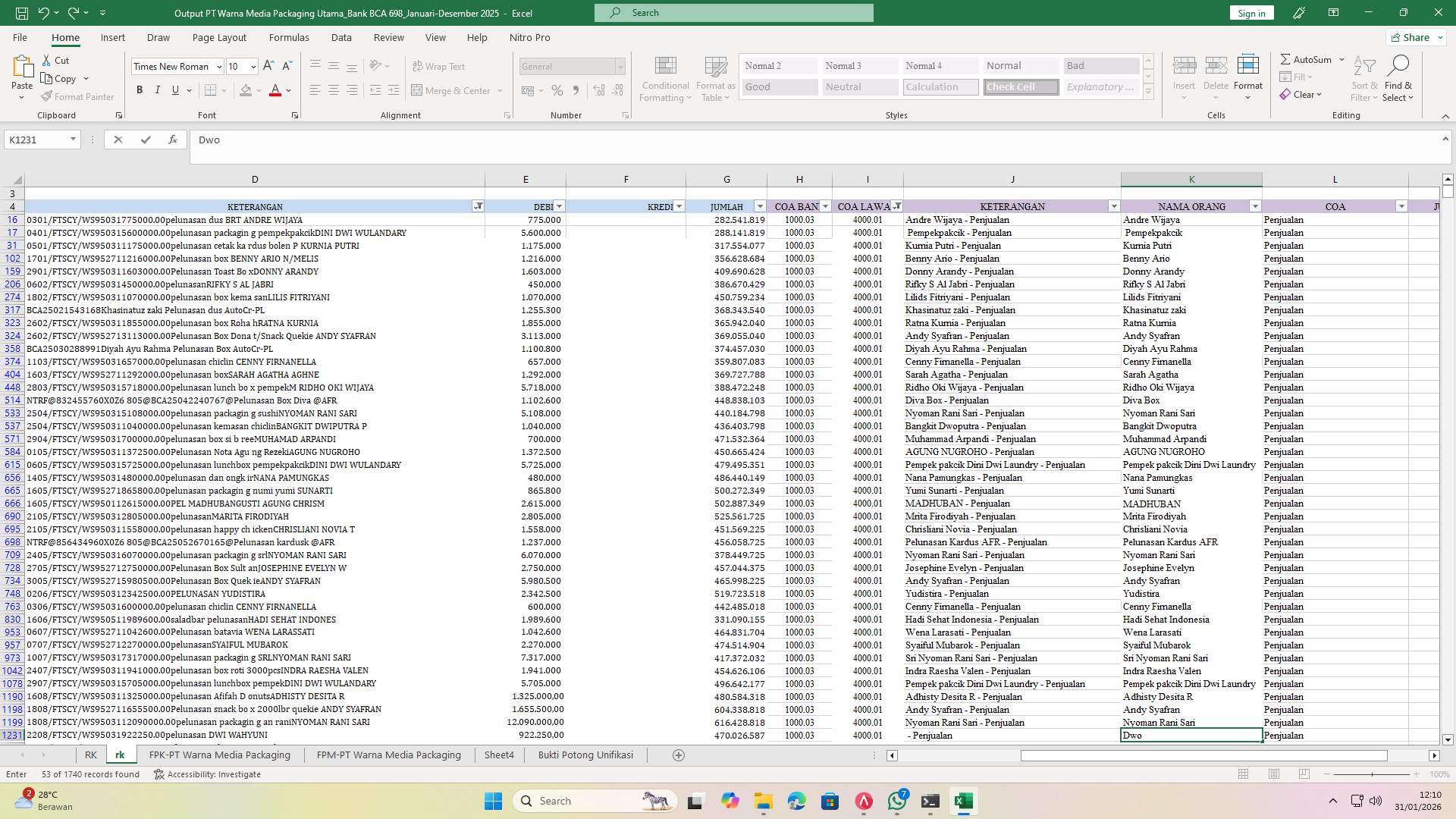1456x819 pixels.
Task: Click the AutoSum icon
Action: [1287, 58]
